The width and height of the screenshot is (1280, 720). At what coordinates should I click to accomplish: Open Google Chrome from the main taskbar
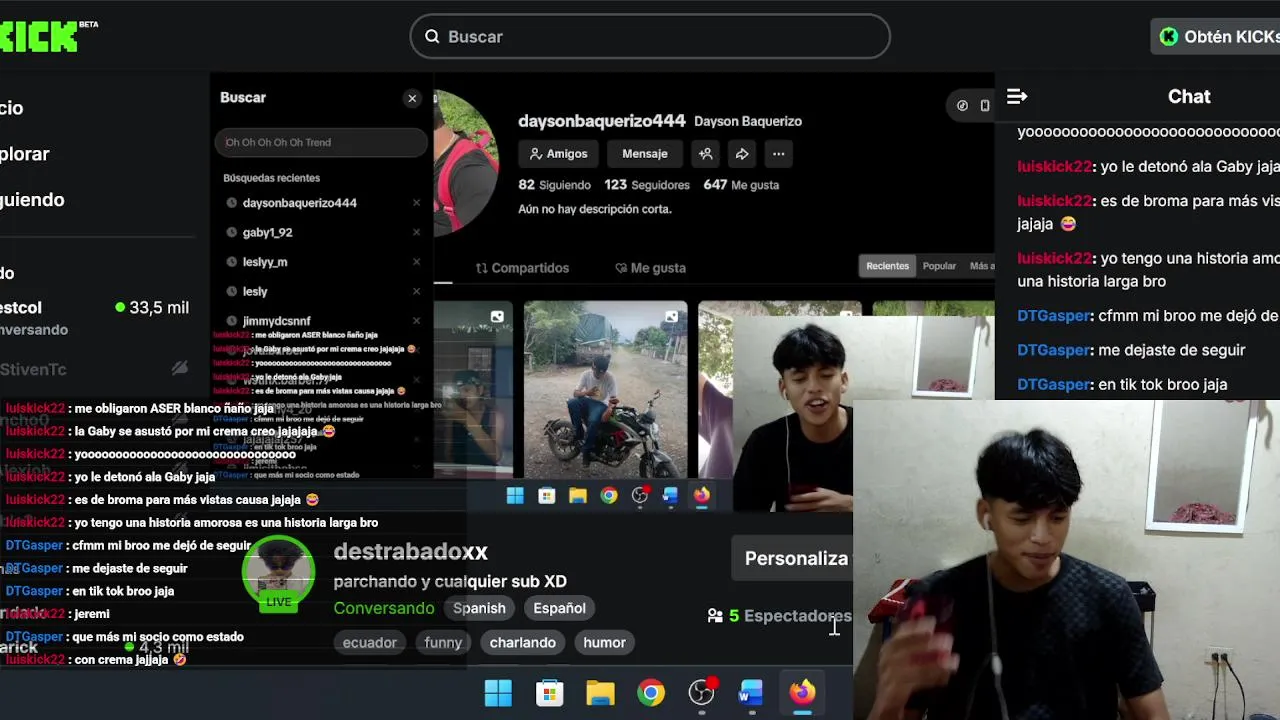tap(651, 692)
